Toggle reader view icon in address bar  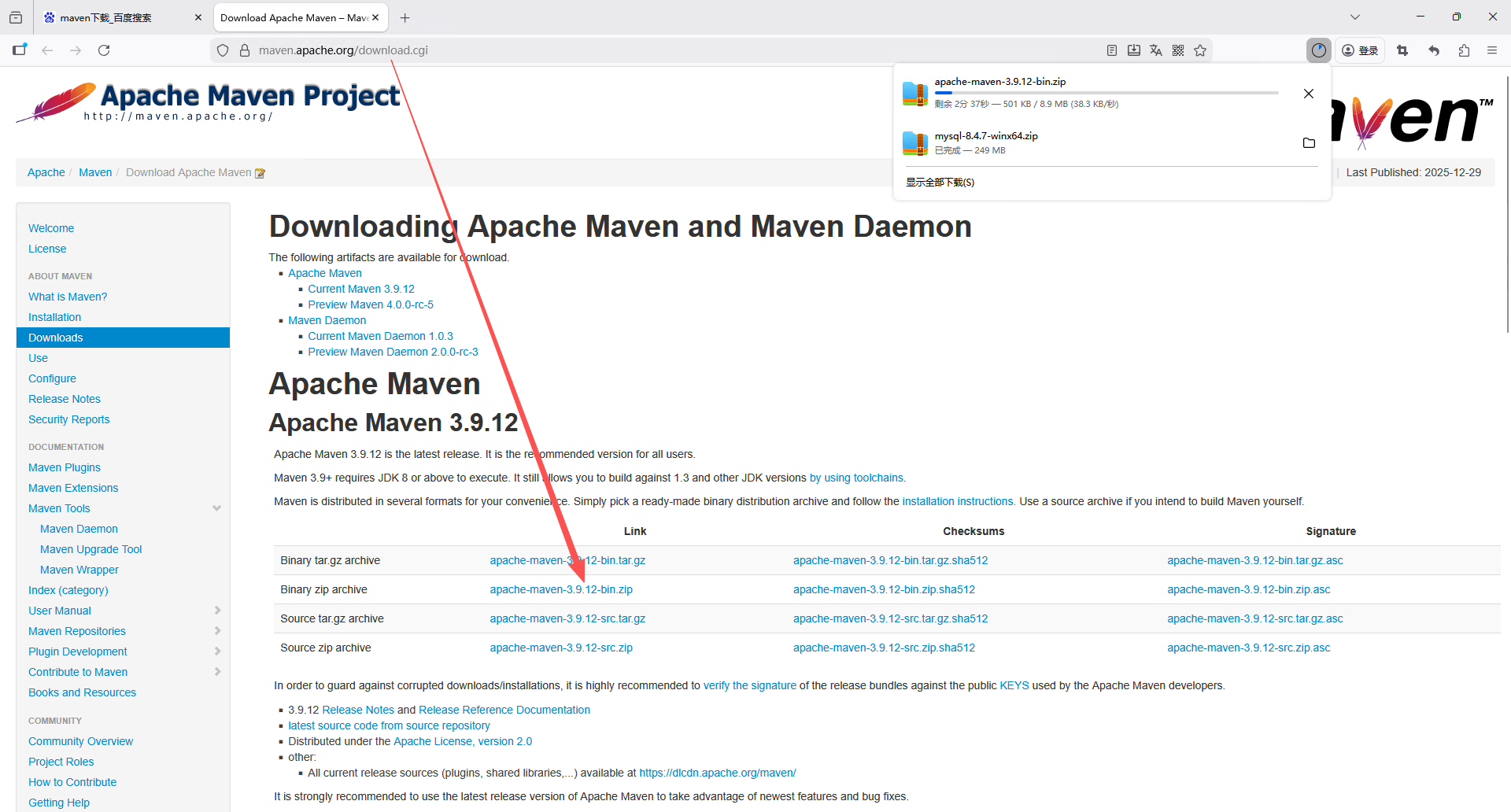[x=1111, y=50]
